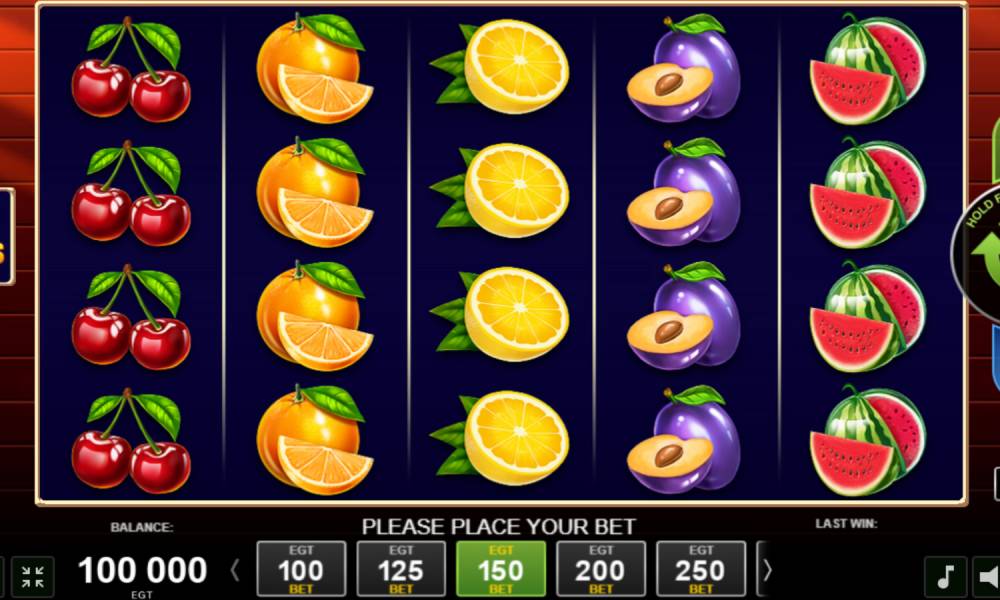The image size is (1000, 600).
Task: Click the top cherry symbol on reel one
Action: (x=131, y=69)
